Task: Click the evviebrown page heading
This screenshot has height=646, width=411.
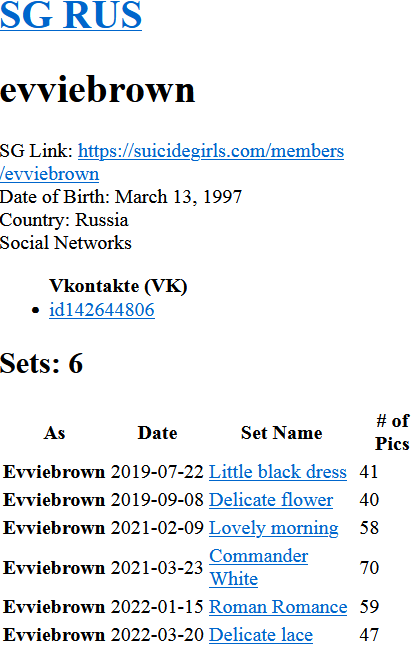Action: click(97, 89)
